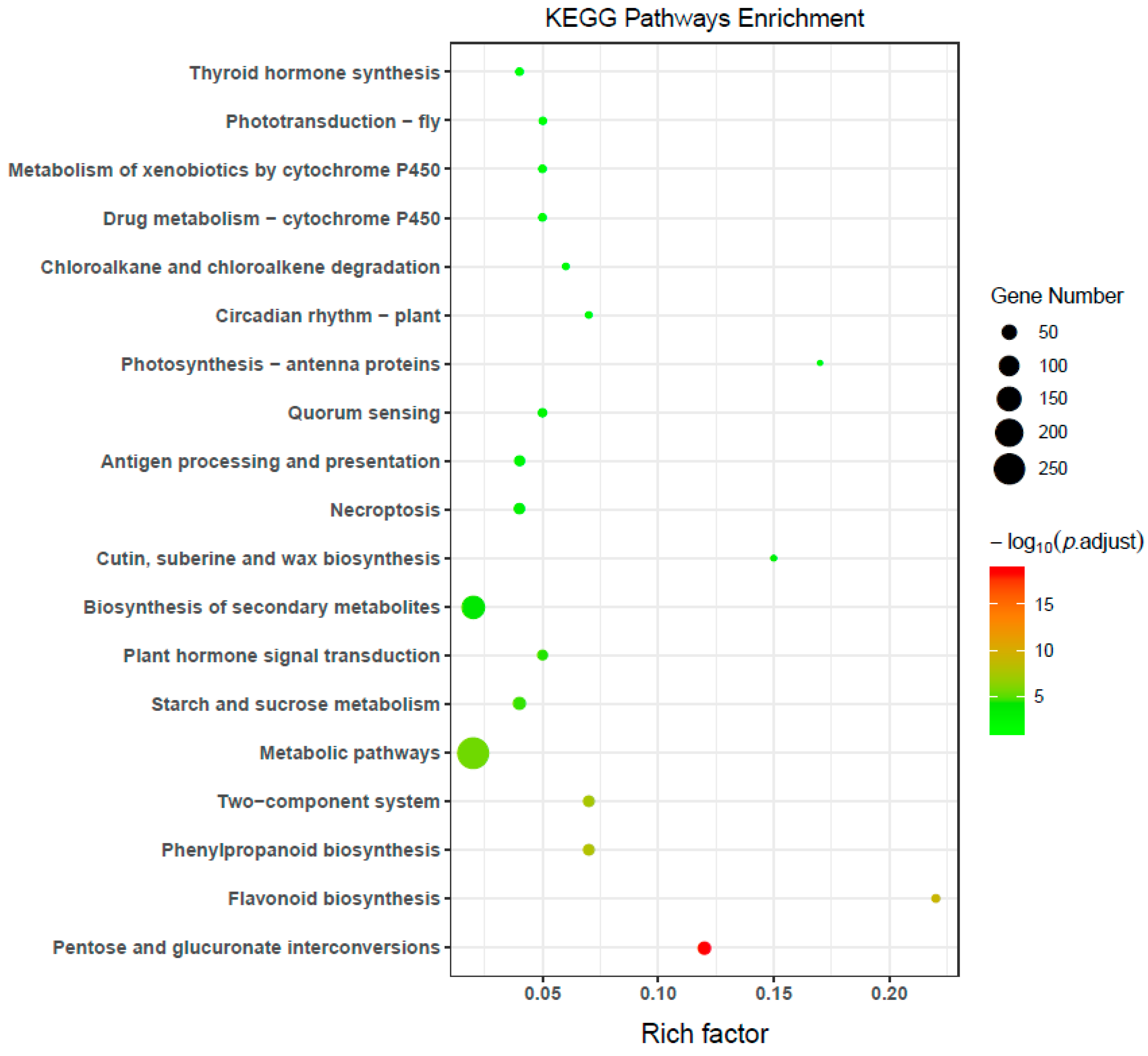Click the Circadian rhythm plant data point

[589, 315]
